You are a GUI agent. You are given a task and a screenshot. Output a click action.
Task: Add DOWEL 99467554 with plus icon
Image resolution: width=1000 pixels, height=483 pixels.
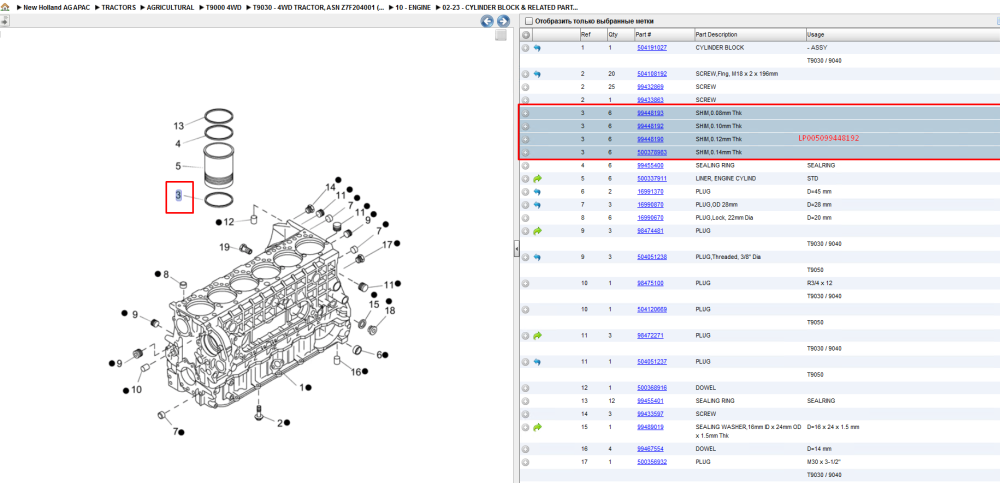tap(526, 449)
